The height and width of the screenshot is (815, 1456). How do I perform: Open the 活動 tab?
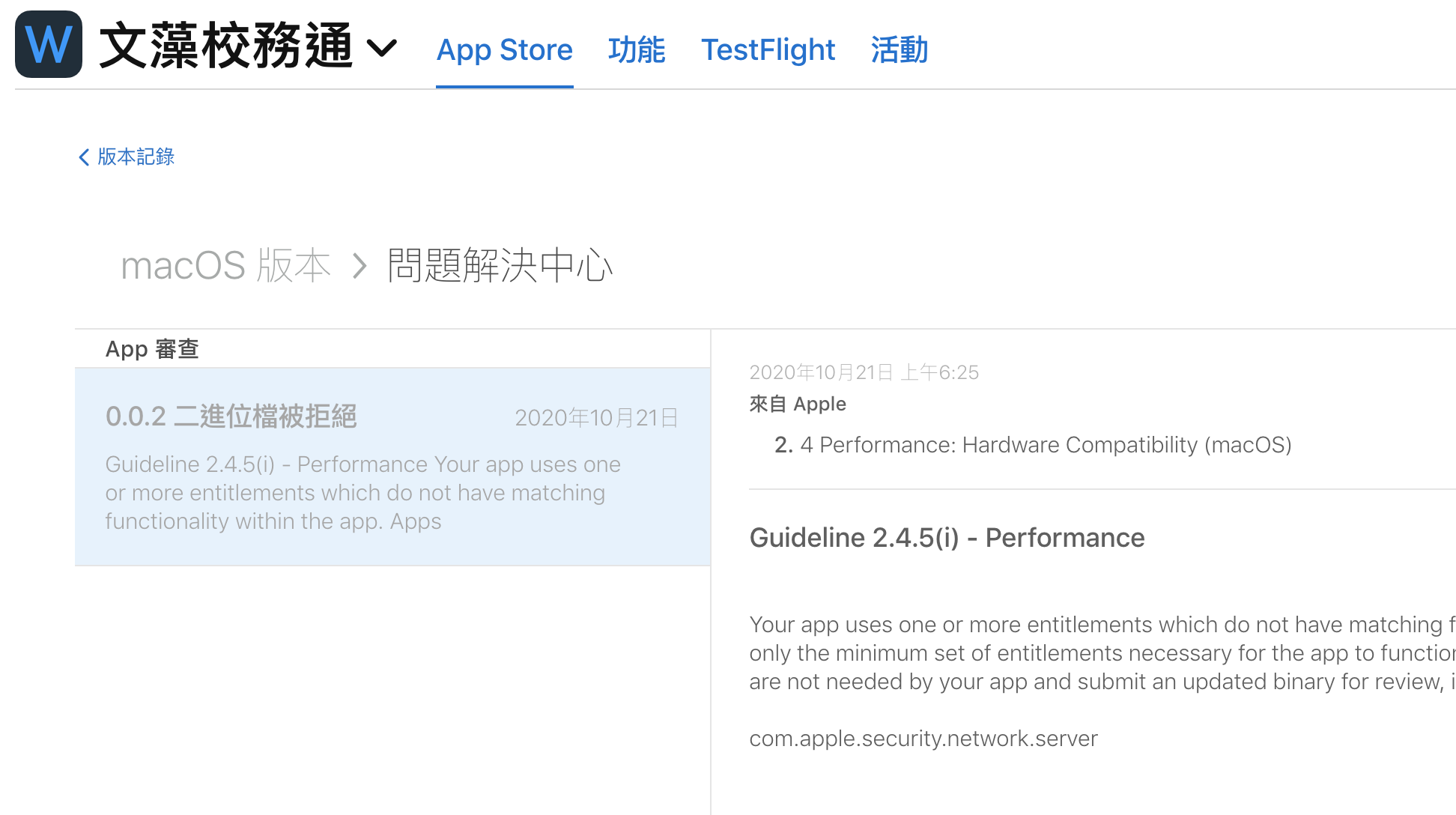click(x=899, y=50)
